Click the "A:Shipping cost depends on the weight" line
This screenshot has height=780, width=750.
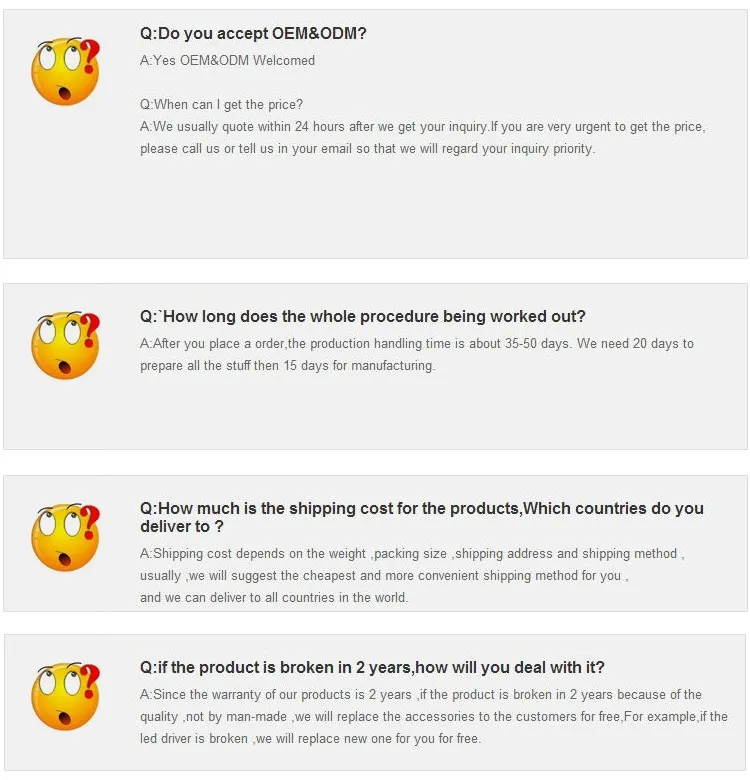coord(411,554)
